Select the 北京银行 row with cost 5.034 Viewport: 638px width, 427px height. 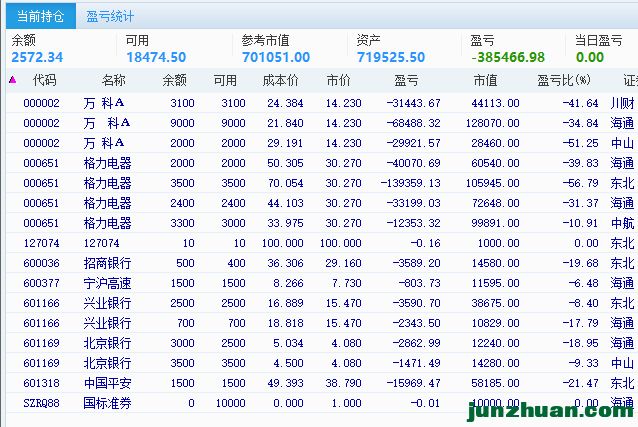click(322, 343)
